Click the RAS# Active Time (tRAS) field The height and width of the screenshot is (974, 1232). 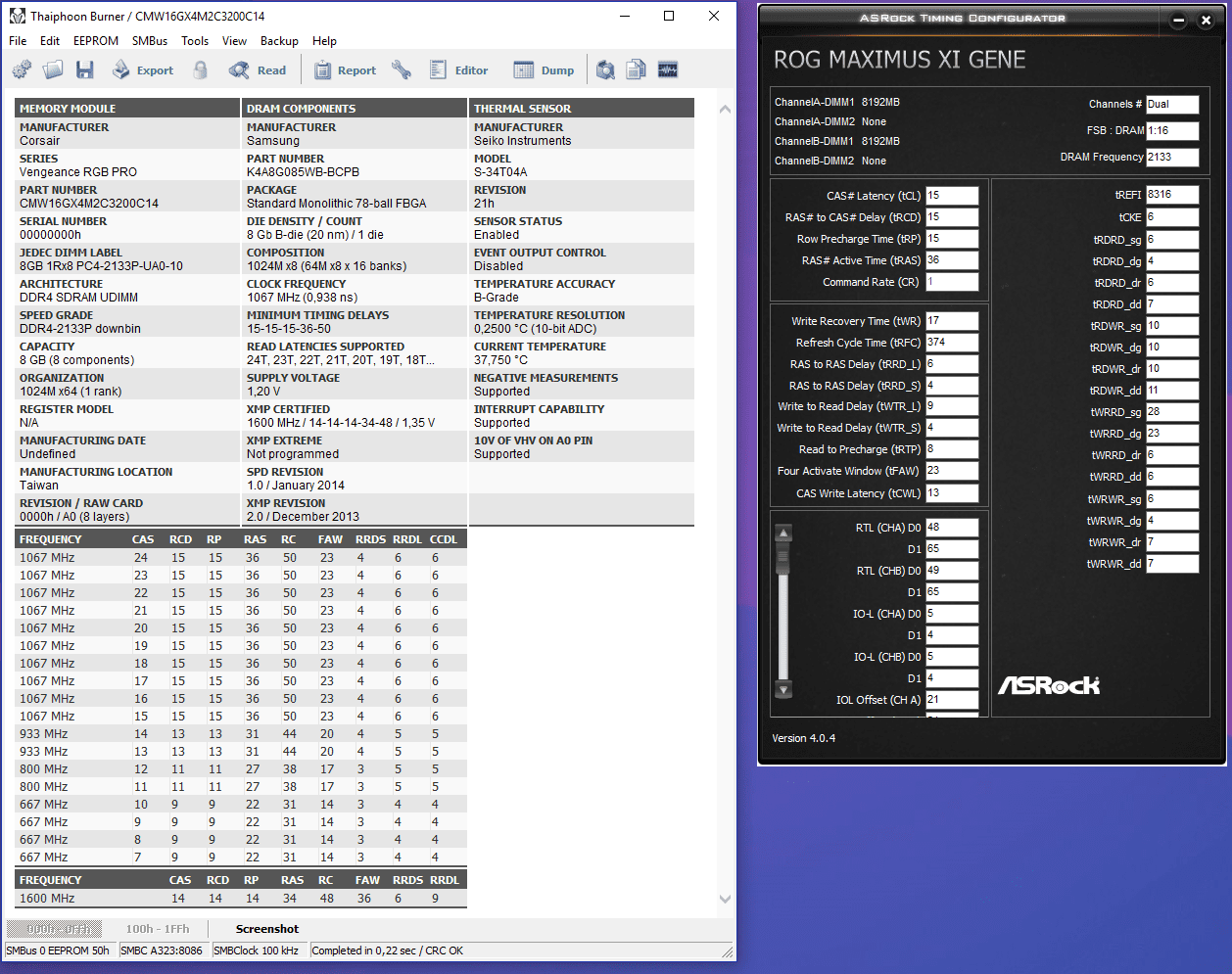[952, 260]
